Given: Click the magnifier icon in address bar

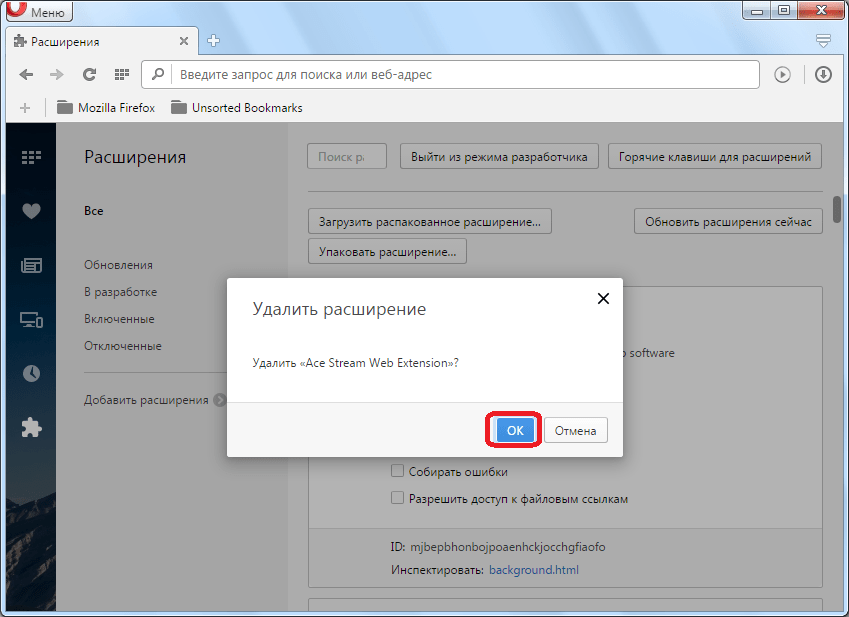Looking at the screenshot, I should (158, 74).
